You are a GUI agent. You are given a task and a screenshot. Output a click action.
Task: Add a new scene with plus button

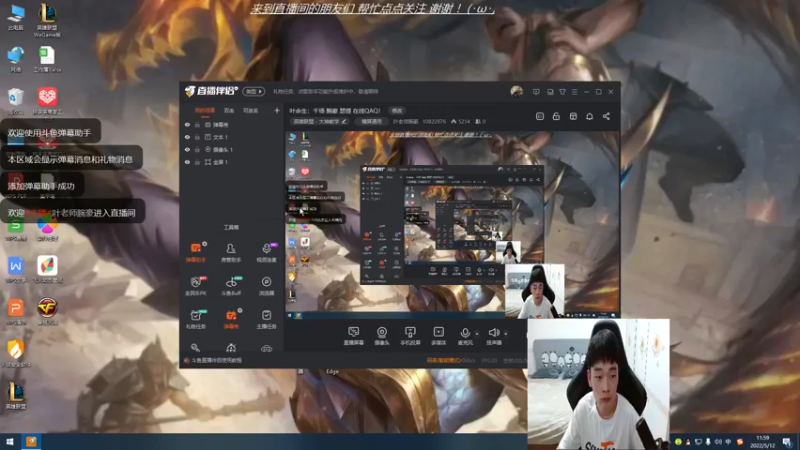pos(277,110)
